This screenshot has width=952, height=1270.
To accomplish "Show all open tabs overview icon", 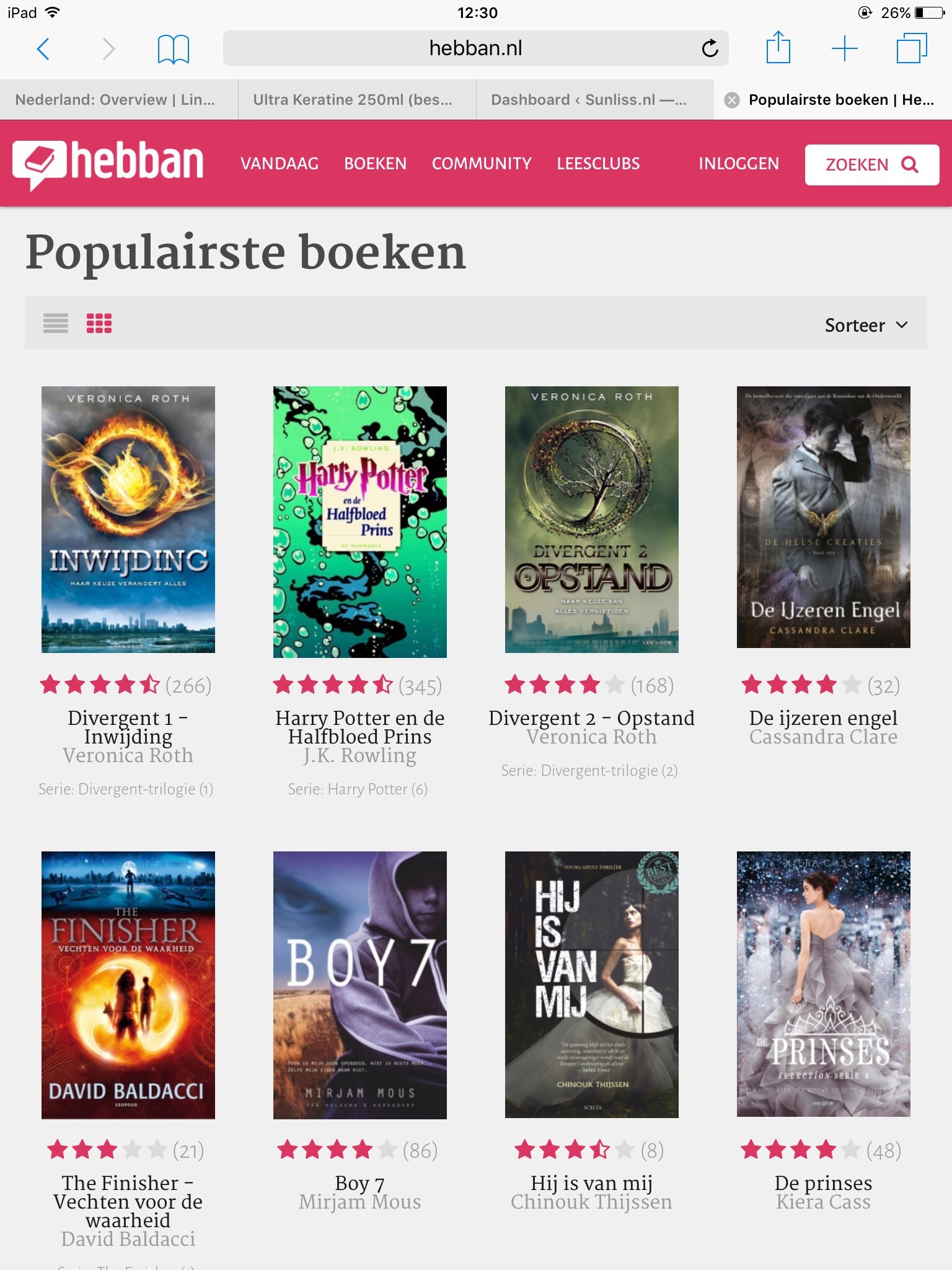I will [x=912, y=48].
